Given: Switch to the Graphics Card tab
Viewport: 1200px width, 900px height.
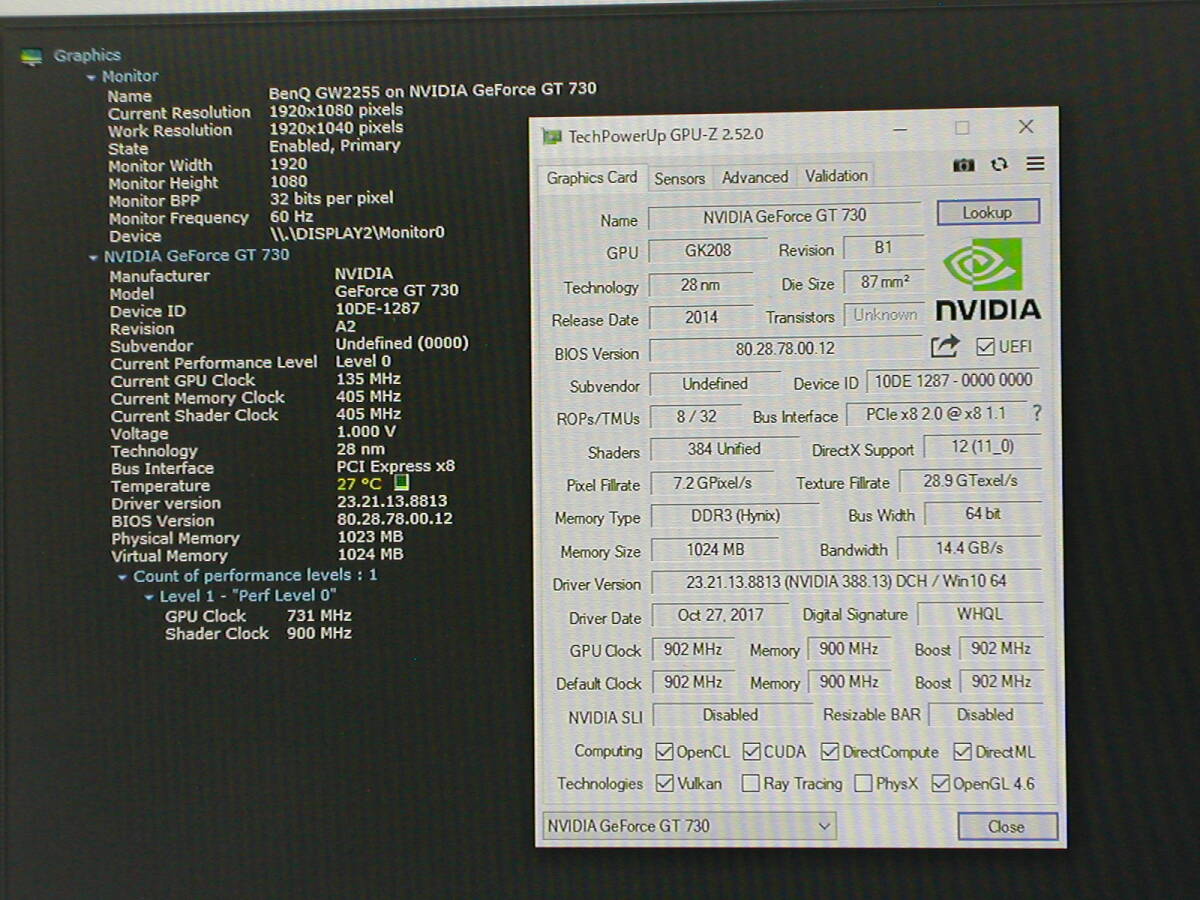Looking at the screenshot, I should [x=592, y=178].
